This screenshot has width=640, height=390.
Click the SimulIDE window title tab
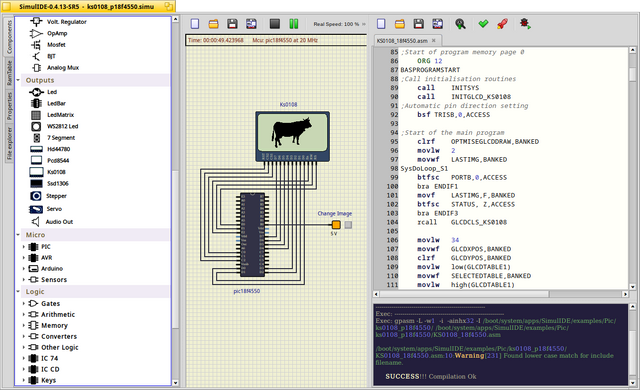88,7
